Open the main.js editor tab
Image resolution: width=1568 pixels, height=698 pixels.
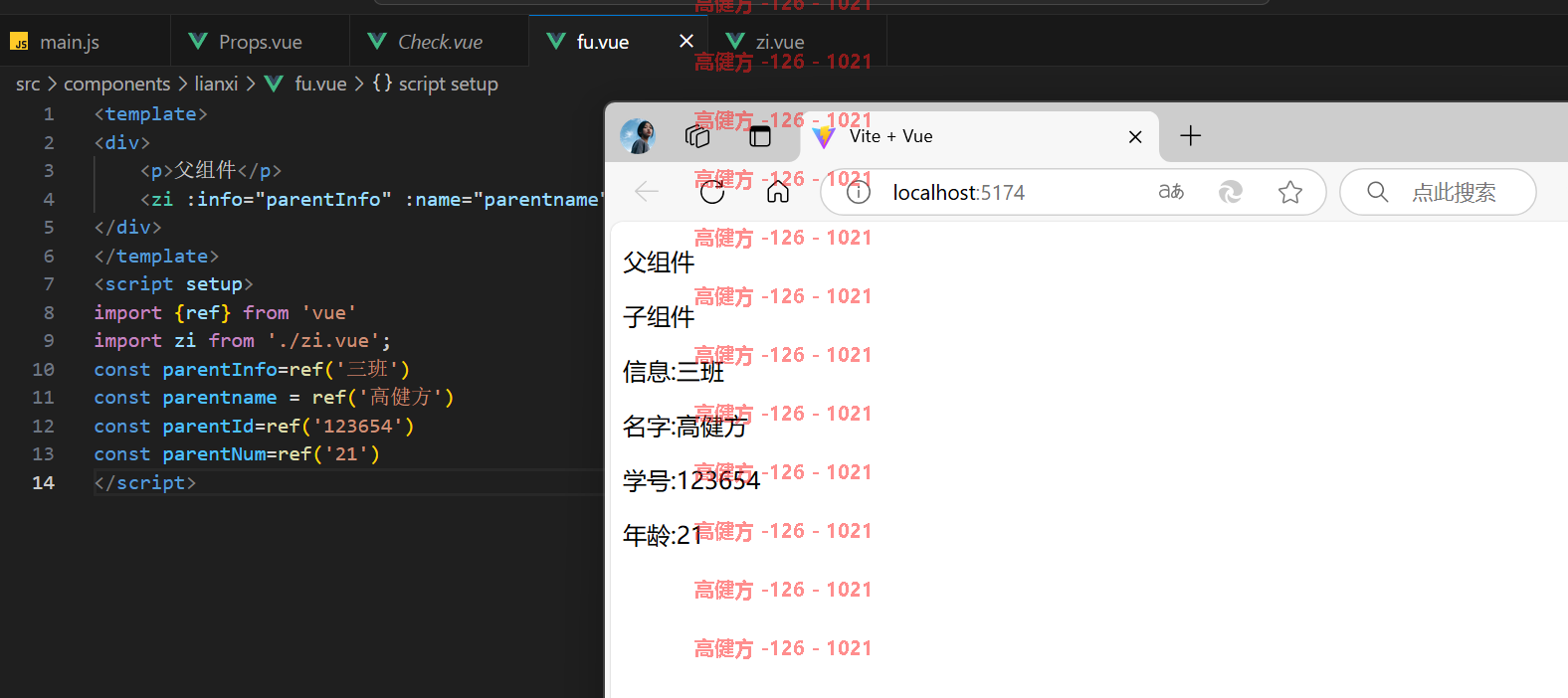pyautogui.click(x=85, y=42)
